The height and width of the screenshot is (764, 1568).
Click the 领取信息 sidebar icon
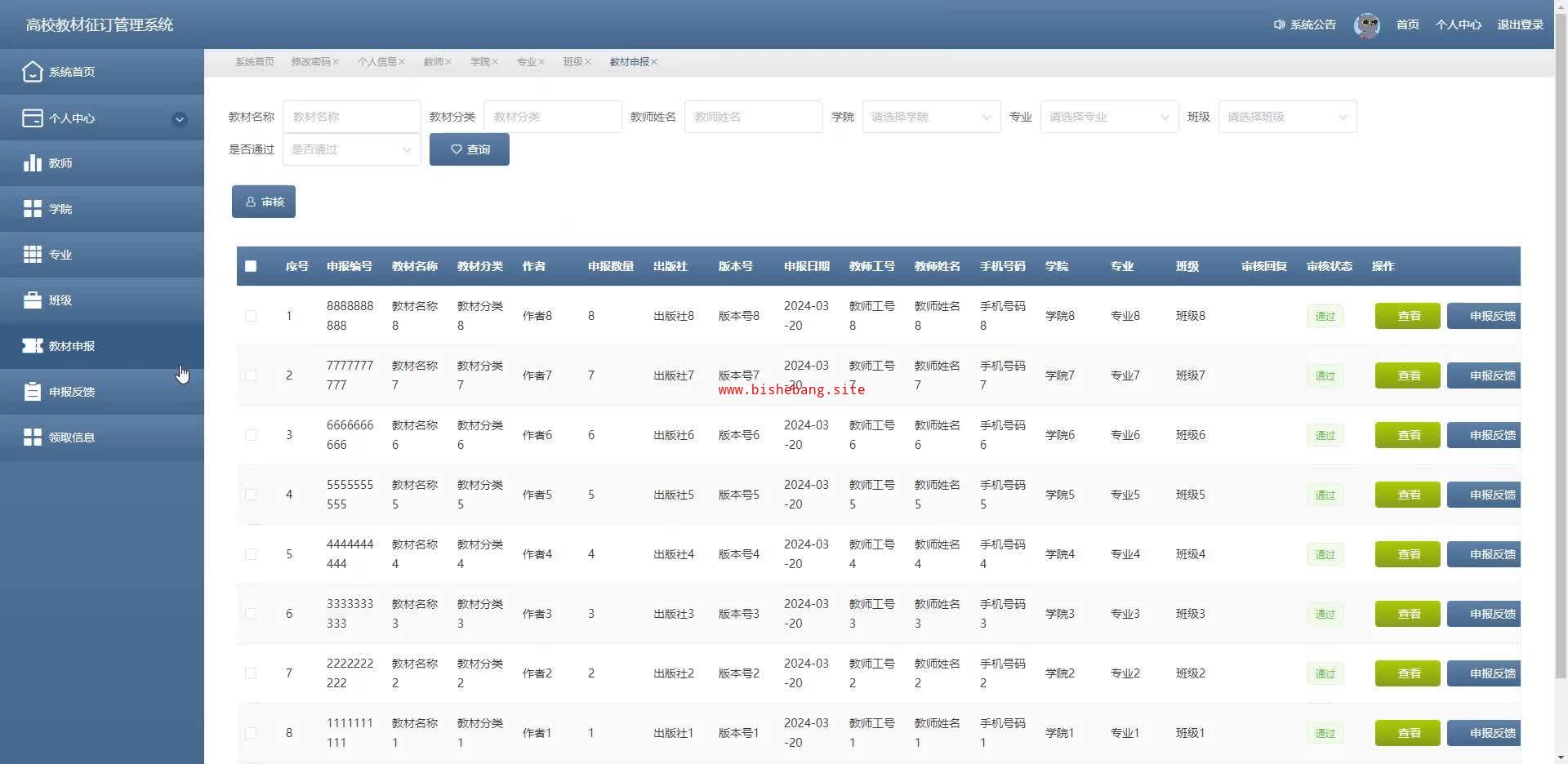(x=32, y=438)
